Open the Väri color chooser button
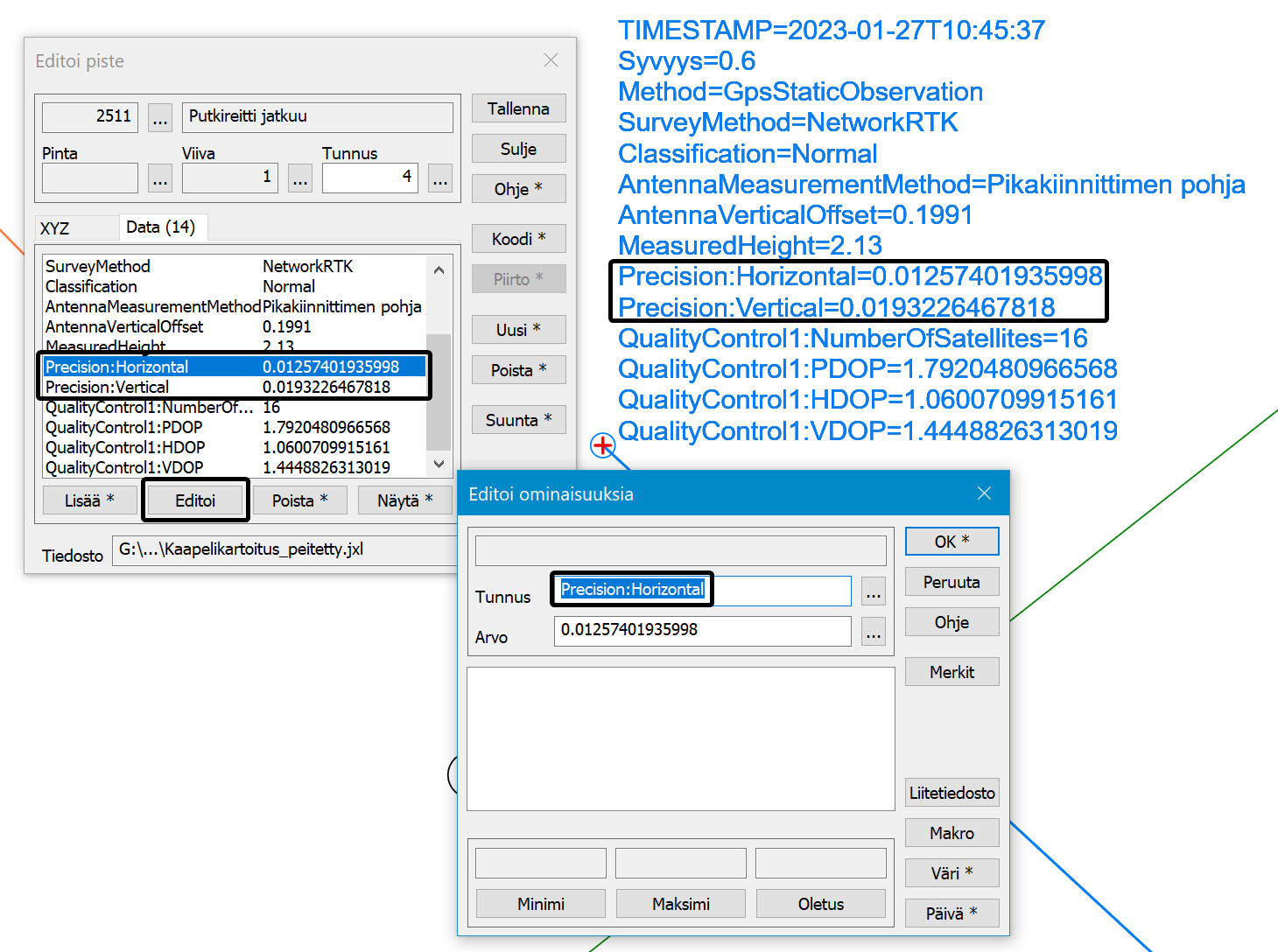This screenshot has width=1278, height=952. click(x=951, y=873)
